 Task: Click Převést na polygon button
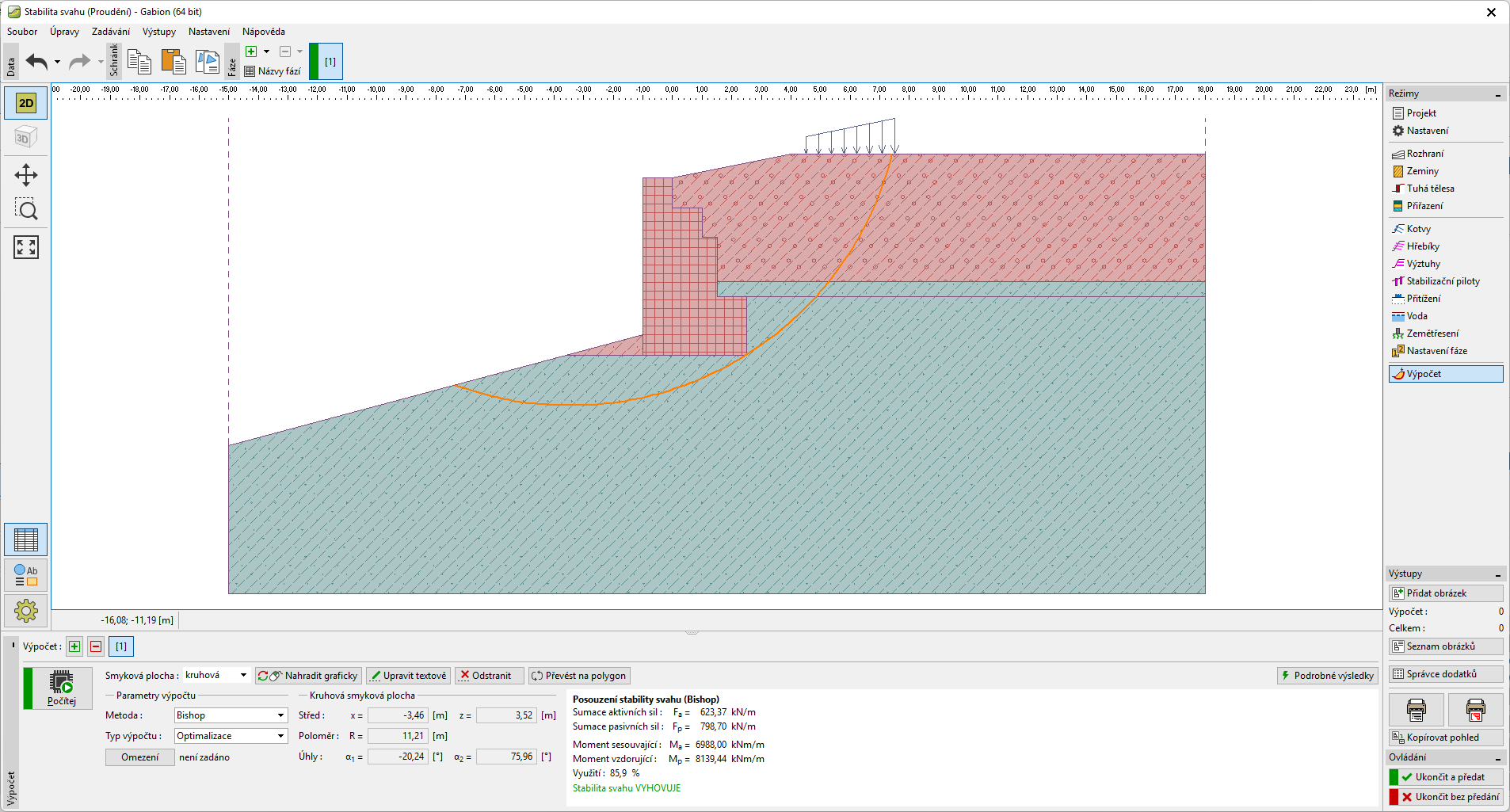(579, 676)
